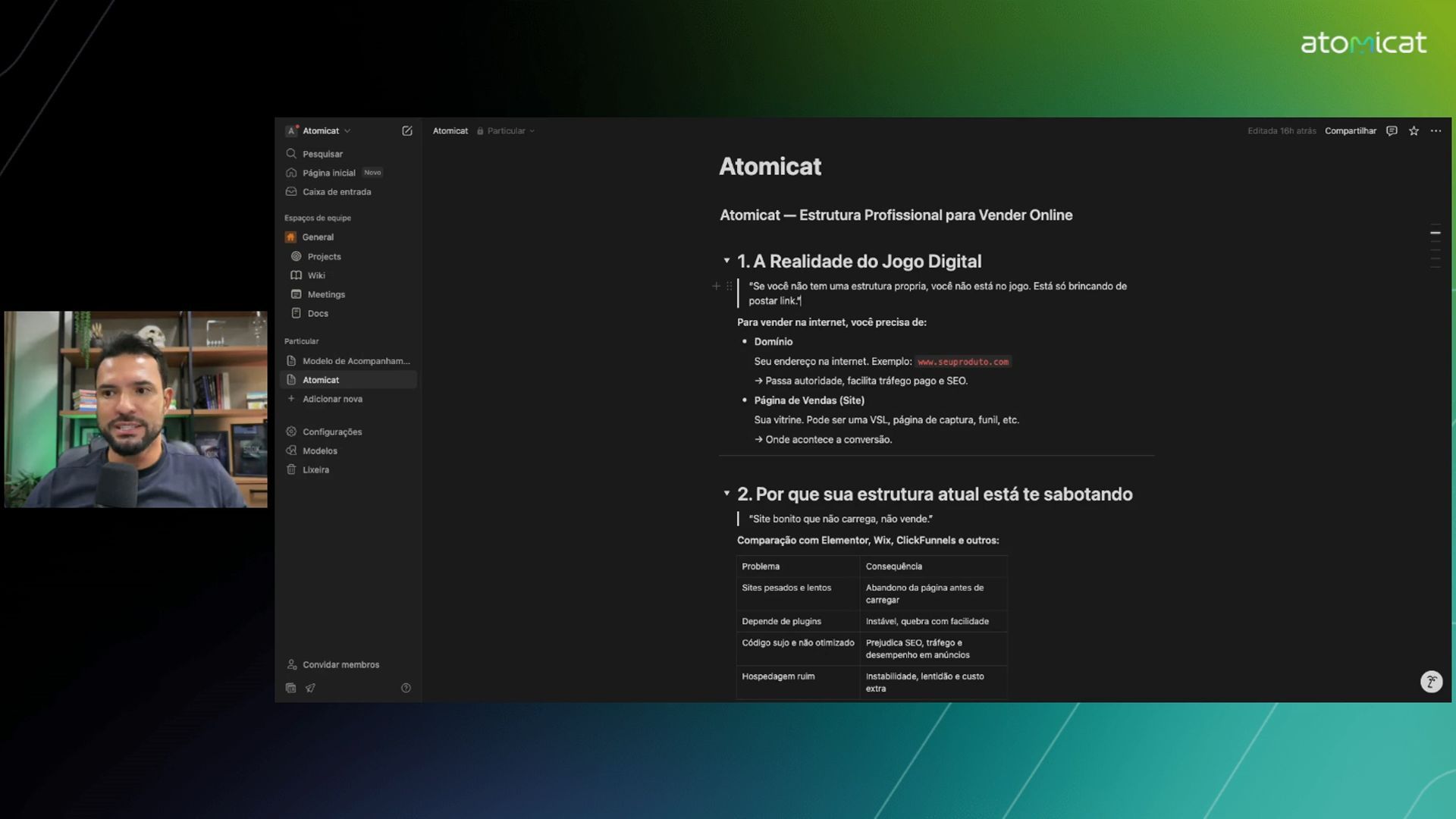Viewport: 1456px width, 819px height.
Task: Click 'Sites pesados e lentos' cell
Action: [x=798, y=594]
